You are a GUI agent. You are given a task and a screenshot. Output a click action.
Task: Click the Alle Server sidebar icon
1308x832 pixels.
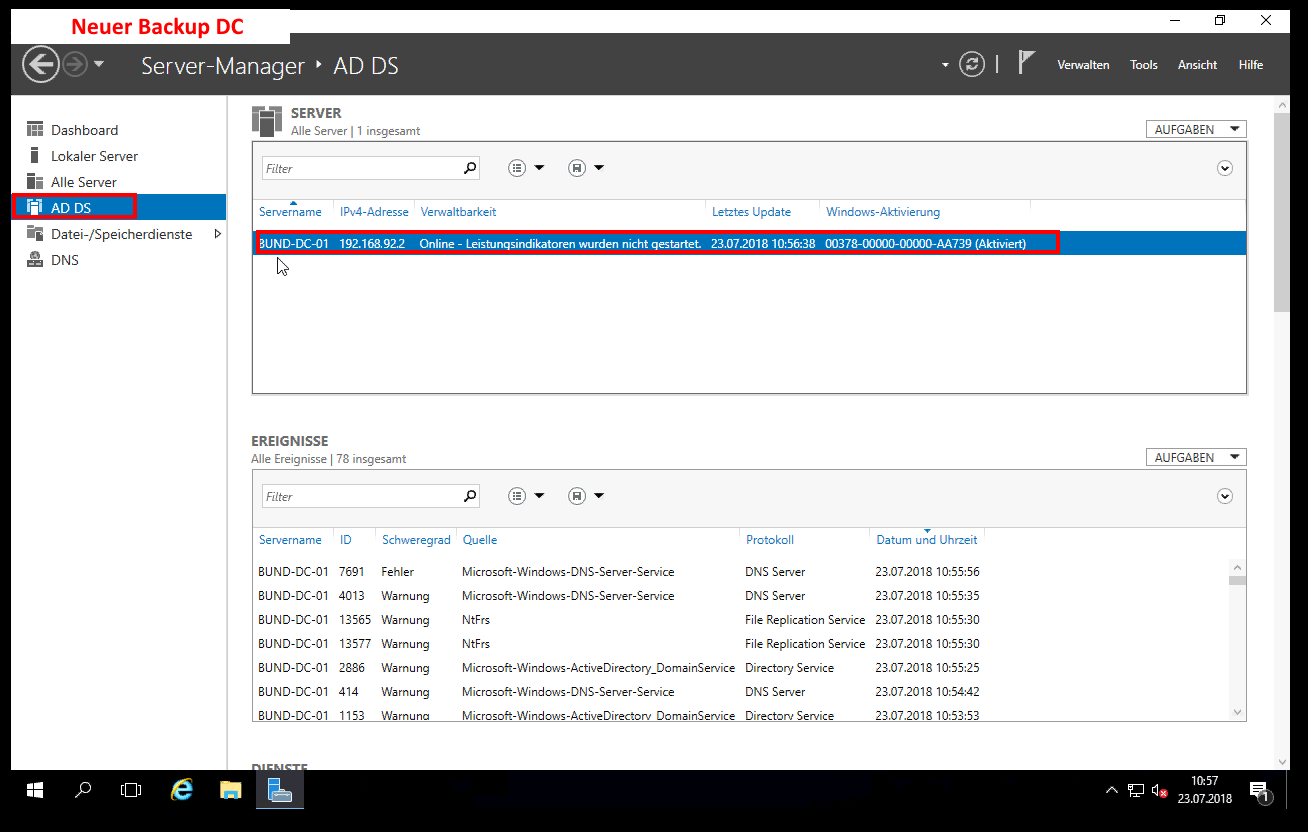pyautogui.click(x=35, y=182)
